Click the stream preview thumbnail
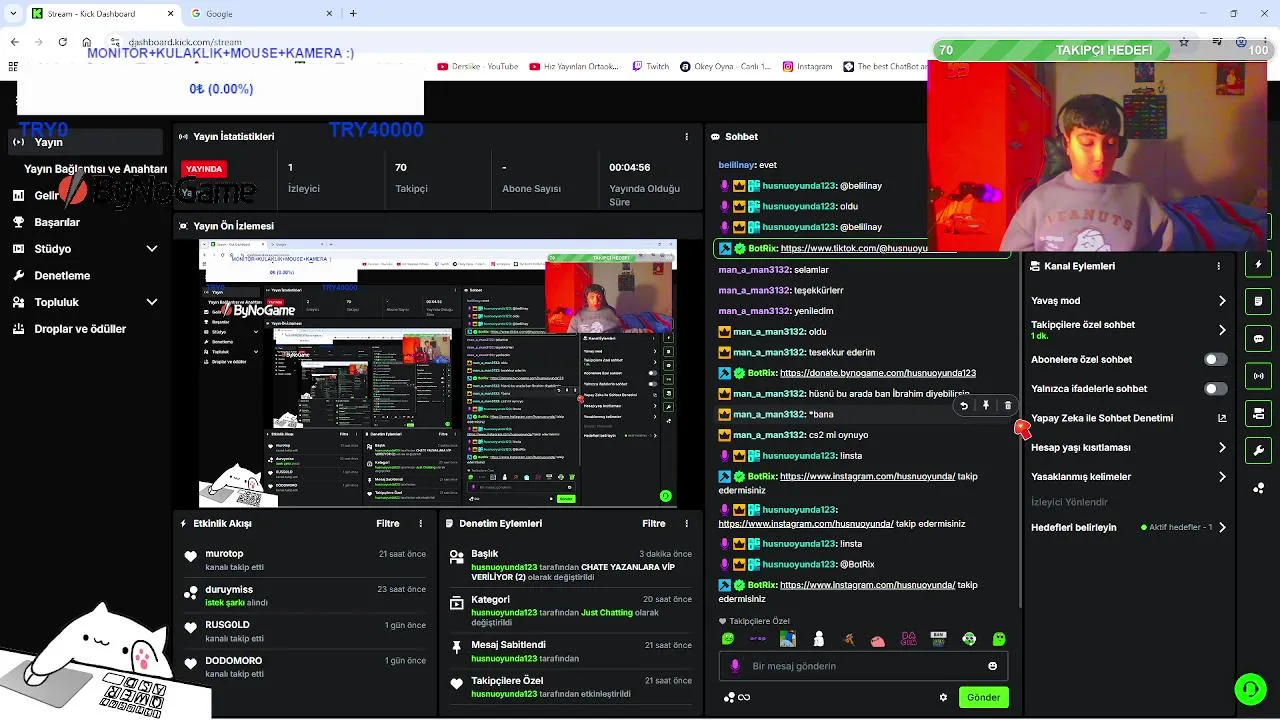1280x720 pixels. [438, 373]
